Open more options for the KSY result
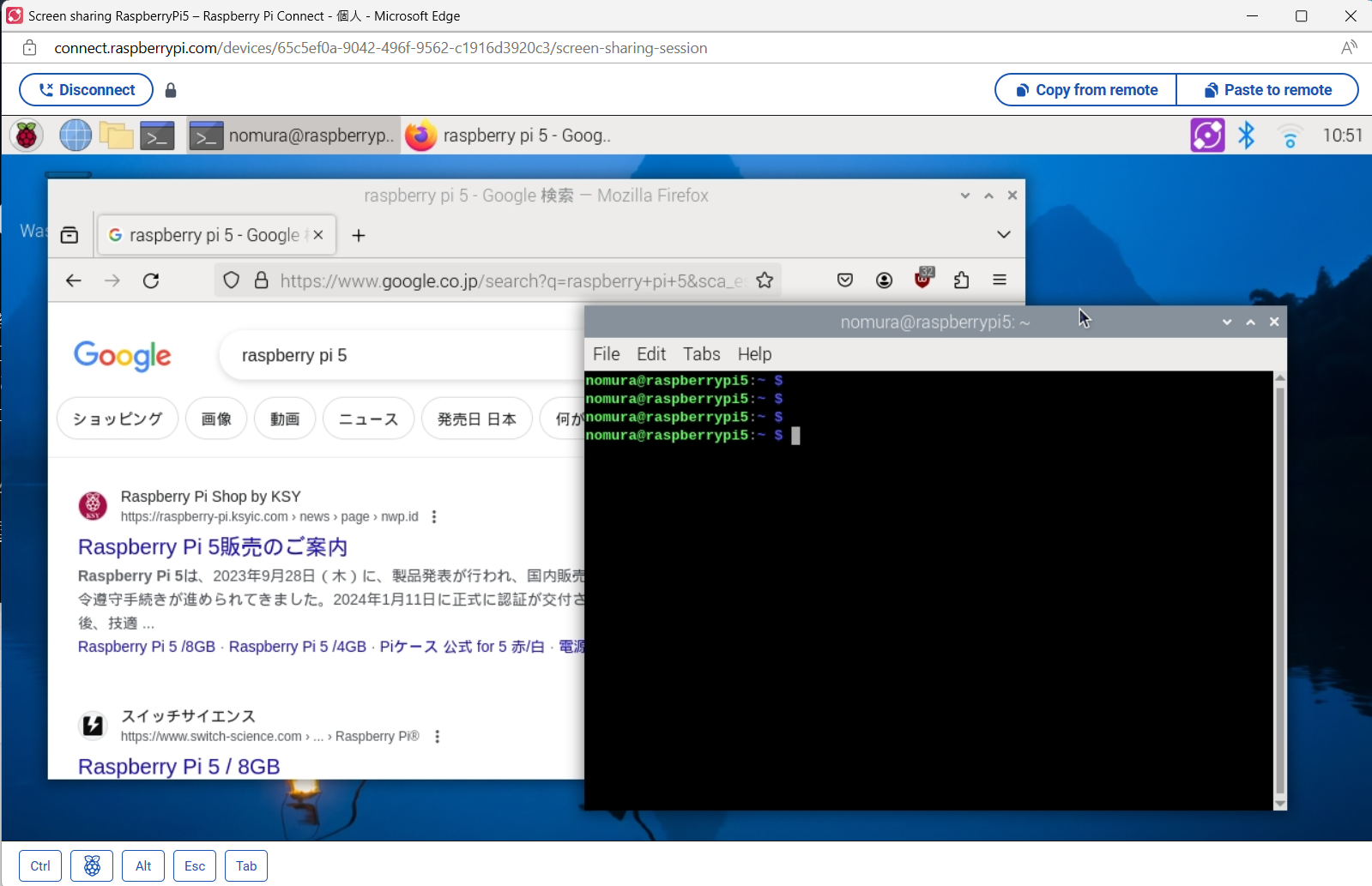This screenshot has height=886, width=1372. (x=434, y=516)
